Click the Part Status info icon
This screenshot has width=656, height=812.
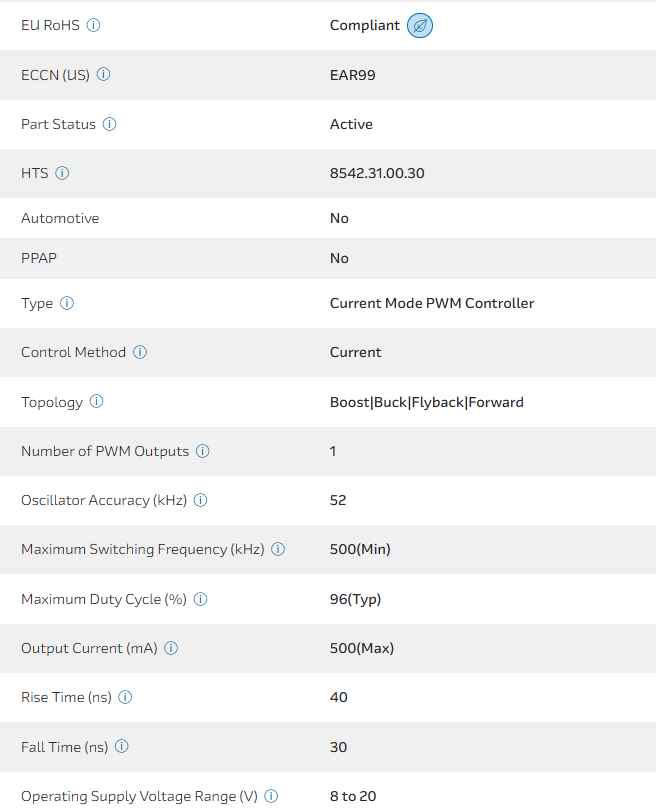[x=110, y=124]
